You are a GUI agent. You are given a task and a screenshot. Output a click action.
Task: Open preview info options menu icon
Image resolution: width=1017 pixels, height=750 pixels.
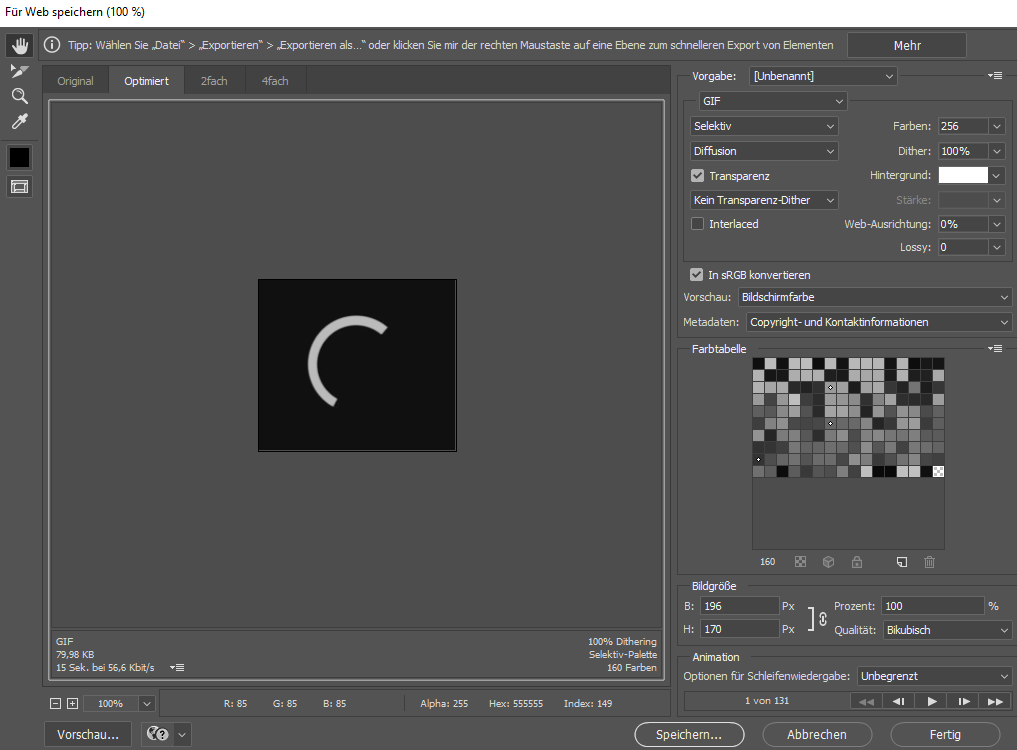coord(177,668)
